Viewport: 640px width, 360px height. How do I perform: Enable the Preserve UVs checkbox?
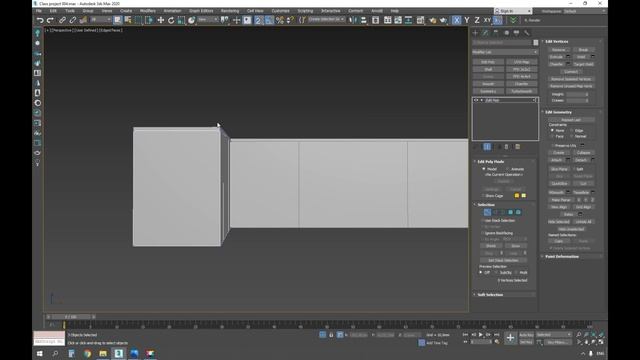553,145
